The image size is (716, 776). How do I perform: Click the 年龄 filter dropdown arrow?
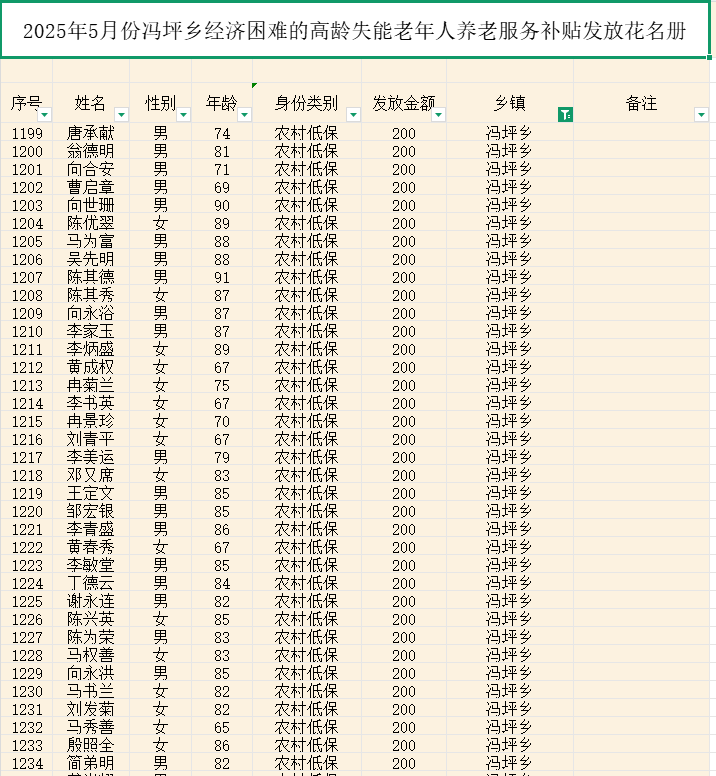pyautogui.click(x=244, y=115)
